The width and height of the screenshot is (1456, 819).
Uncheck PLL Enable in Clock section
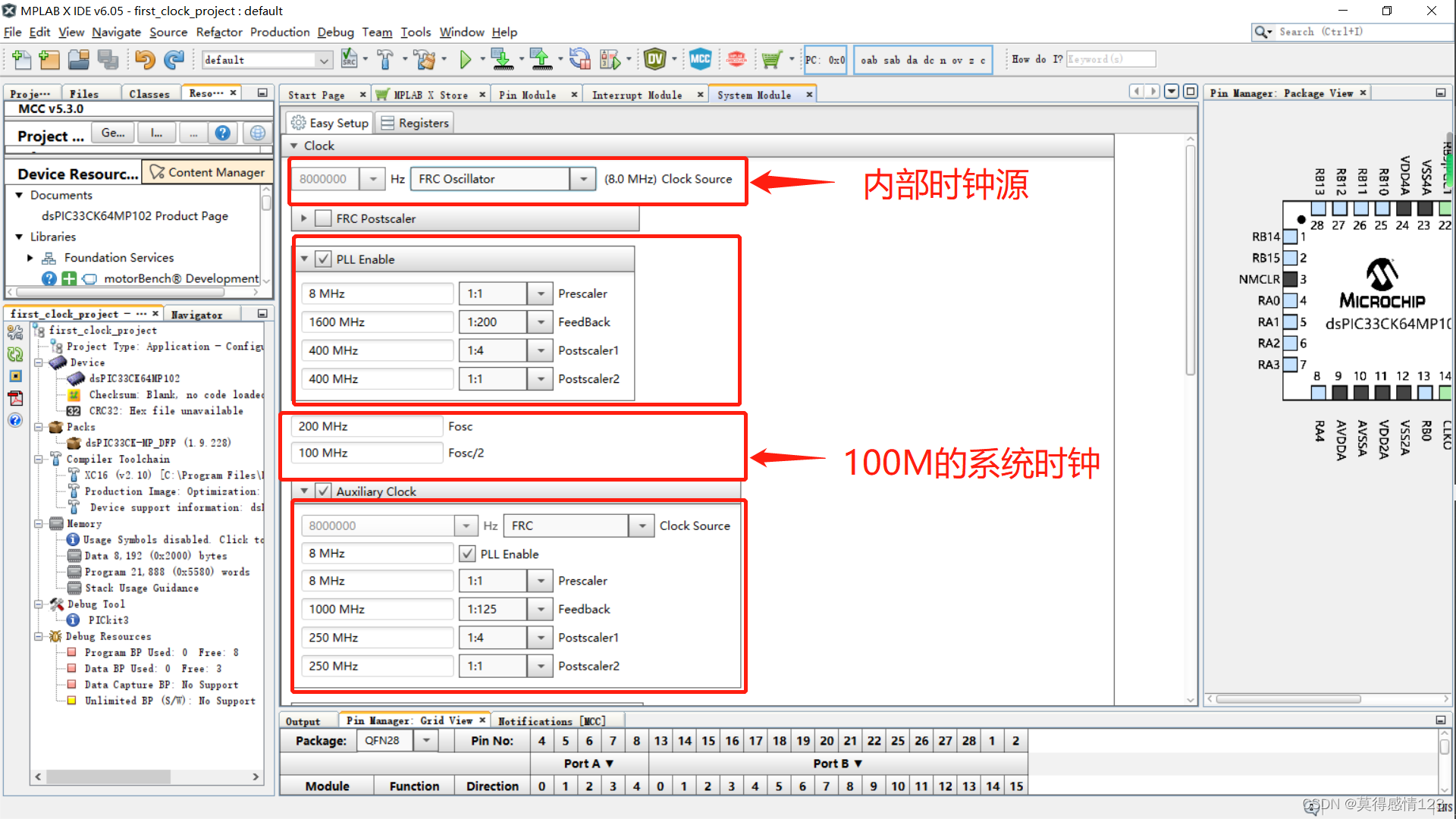(x=322, y=259)
